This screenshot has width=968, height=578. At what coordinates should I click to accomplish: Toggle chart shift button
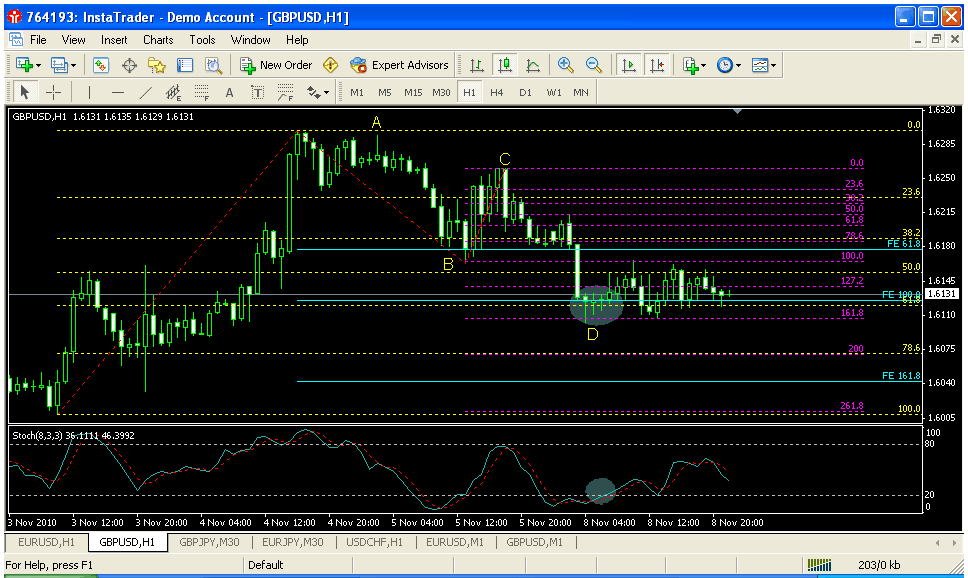(x=656, y=65)
